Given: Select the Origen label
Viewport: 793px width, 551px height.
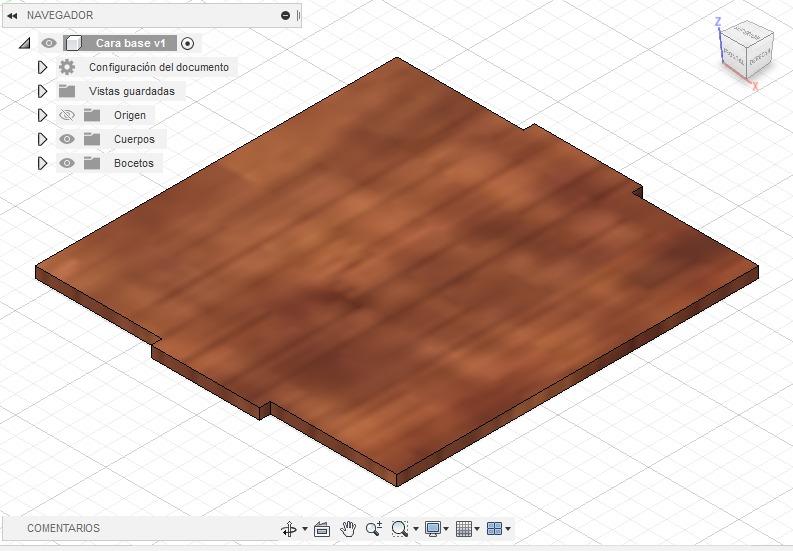Looking at the screenshot, I should 129,115.
